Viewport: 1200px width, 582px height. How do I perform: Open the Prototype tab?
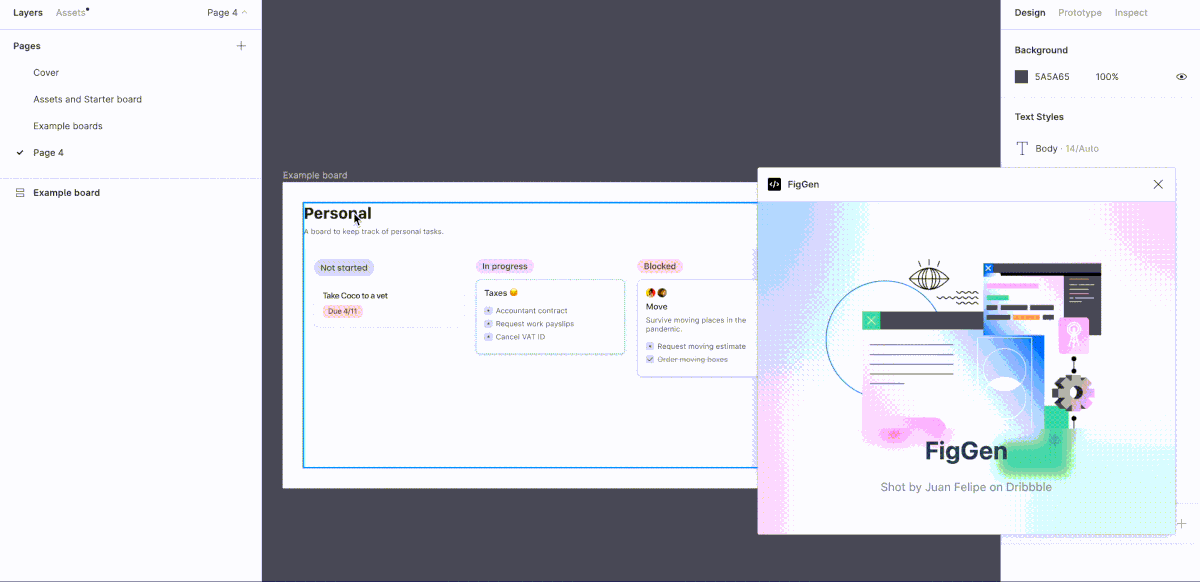1080,13
